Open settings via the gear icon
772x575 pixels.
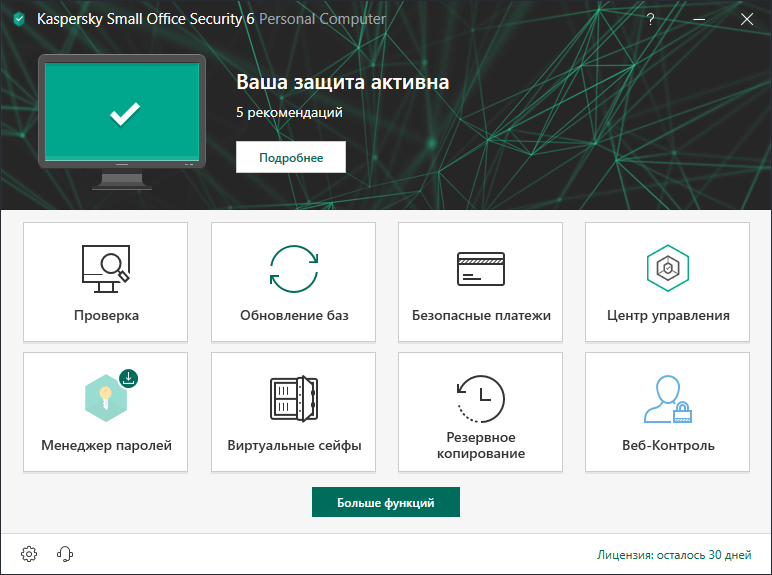click(x=29, y=554)
